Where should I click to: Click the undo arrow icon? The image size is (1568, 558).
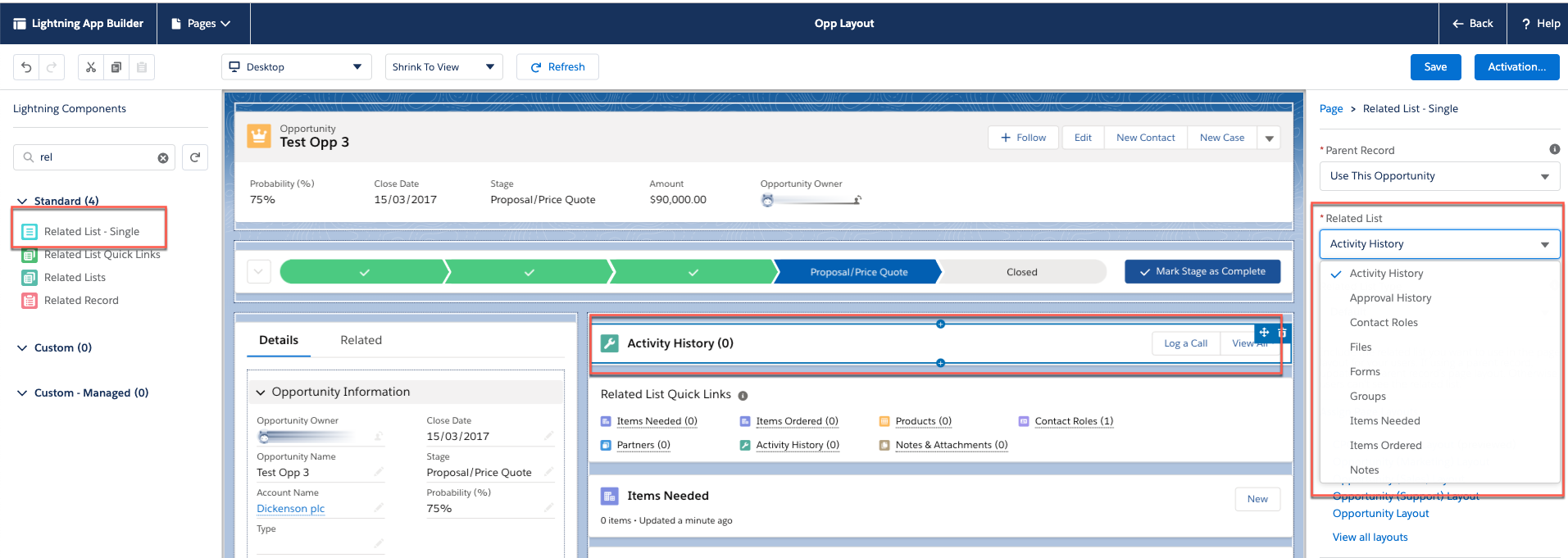tap(26, 67)
